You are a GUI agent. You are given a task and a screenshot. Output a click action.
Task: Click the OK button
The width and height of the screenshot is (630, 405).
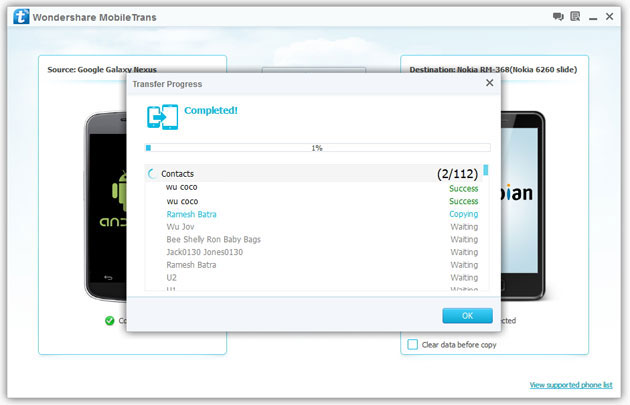(x=467, y=316)
